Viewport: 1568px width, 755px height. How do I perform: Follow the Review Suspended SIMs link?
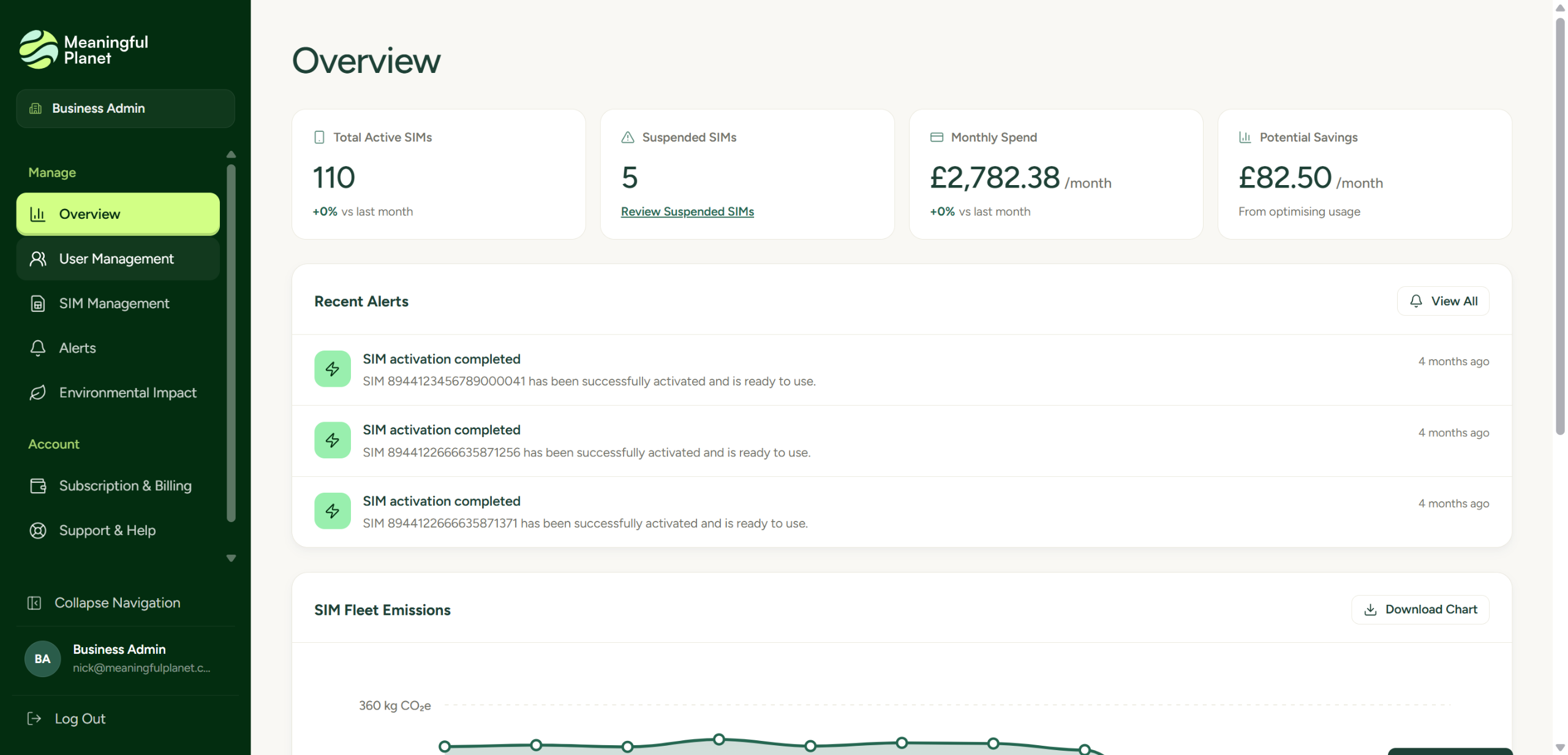tap(687, 211)
